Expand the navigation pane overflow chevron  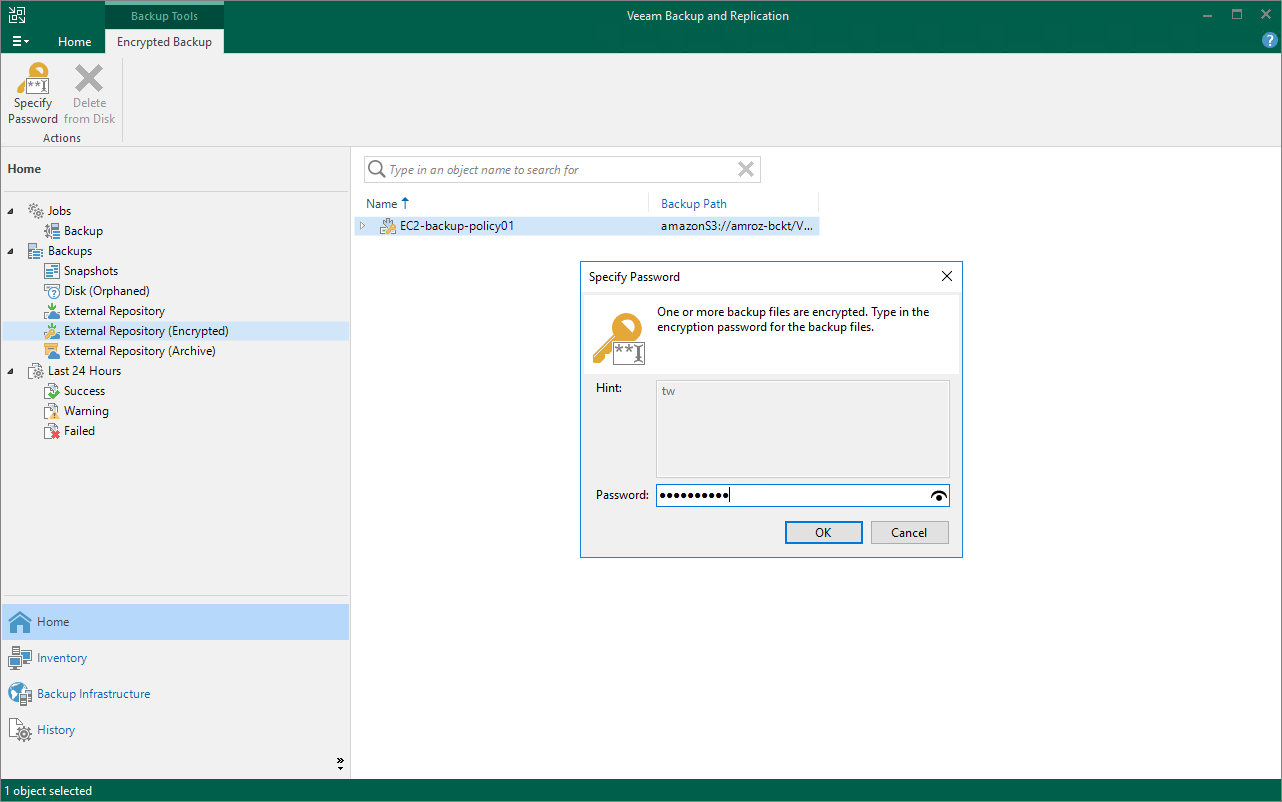click(340, 764)
